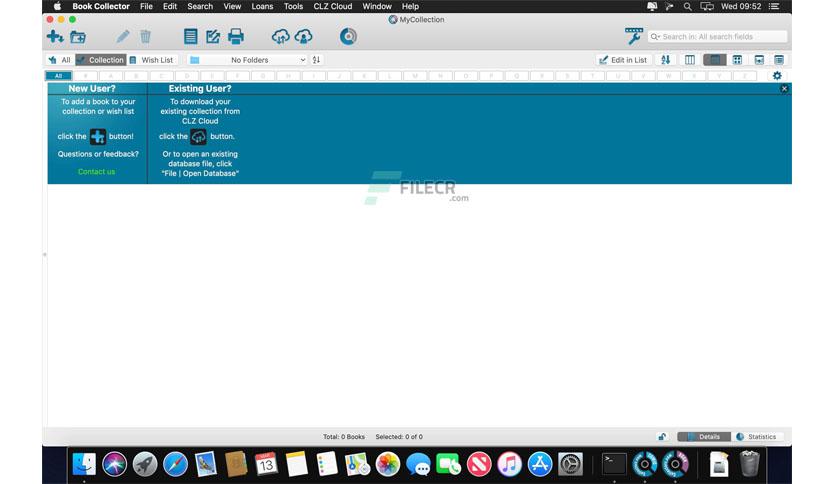
Task: Click the Edit in List button
Action: (x=623, y=60)
